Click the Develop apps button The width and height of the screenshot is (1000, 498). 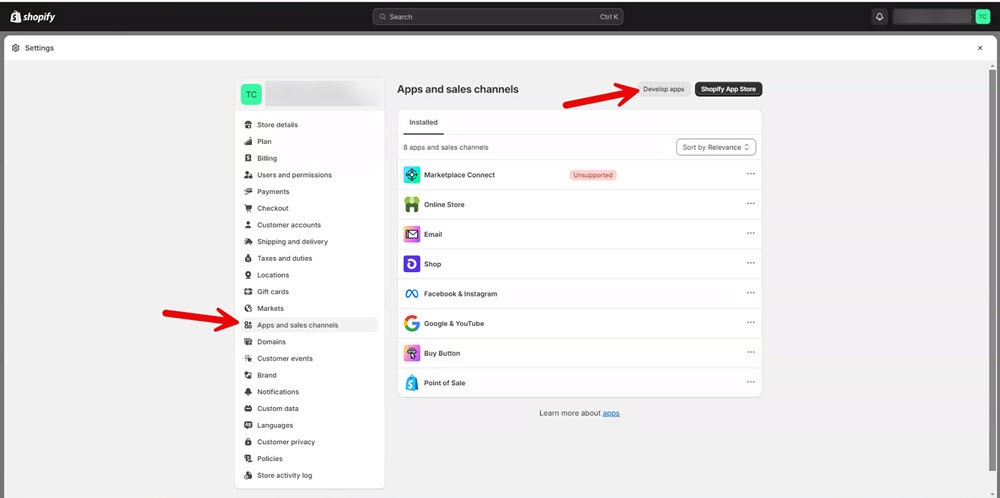coord(663,89)
